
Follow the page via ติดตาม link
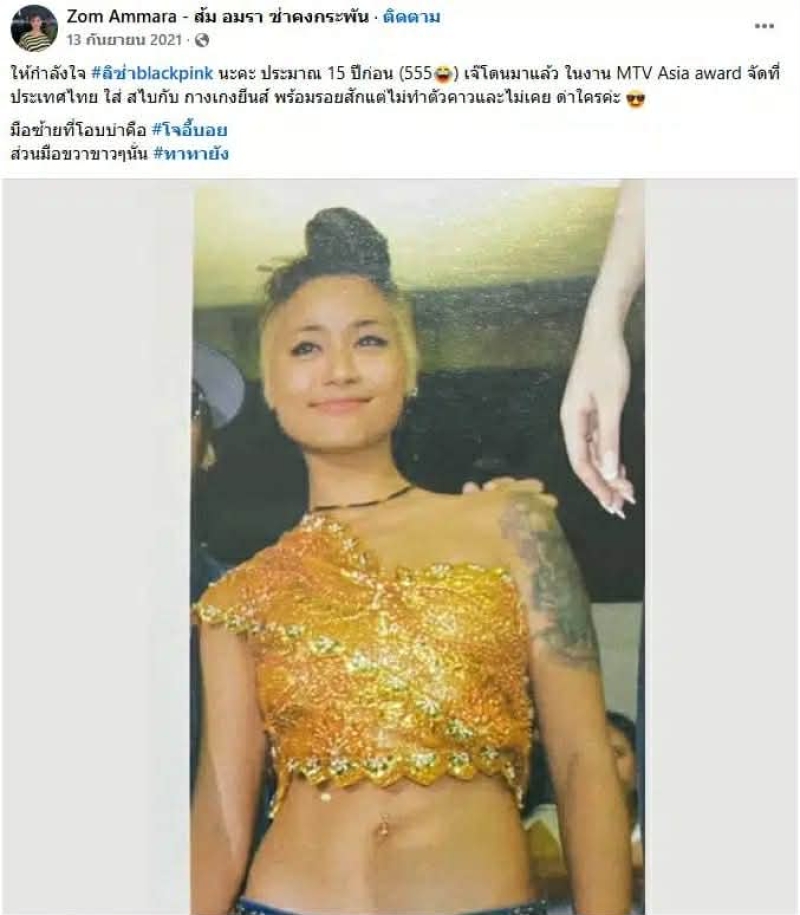pos(411,17)
